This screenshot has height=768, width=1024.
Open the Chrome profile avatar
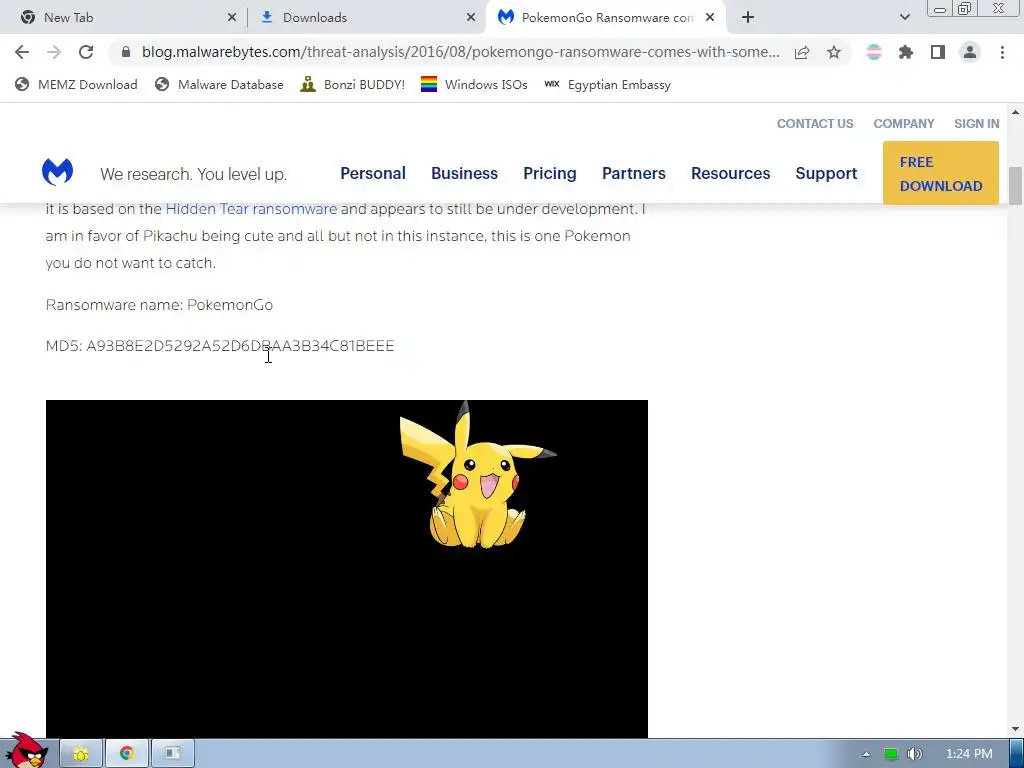point(970,52)
